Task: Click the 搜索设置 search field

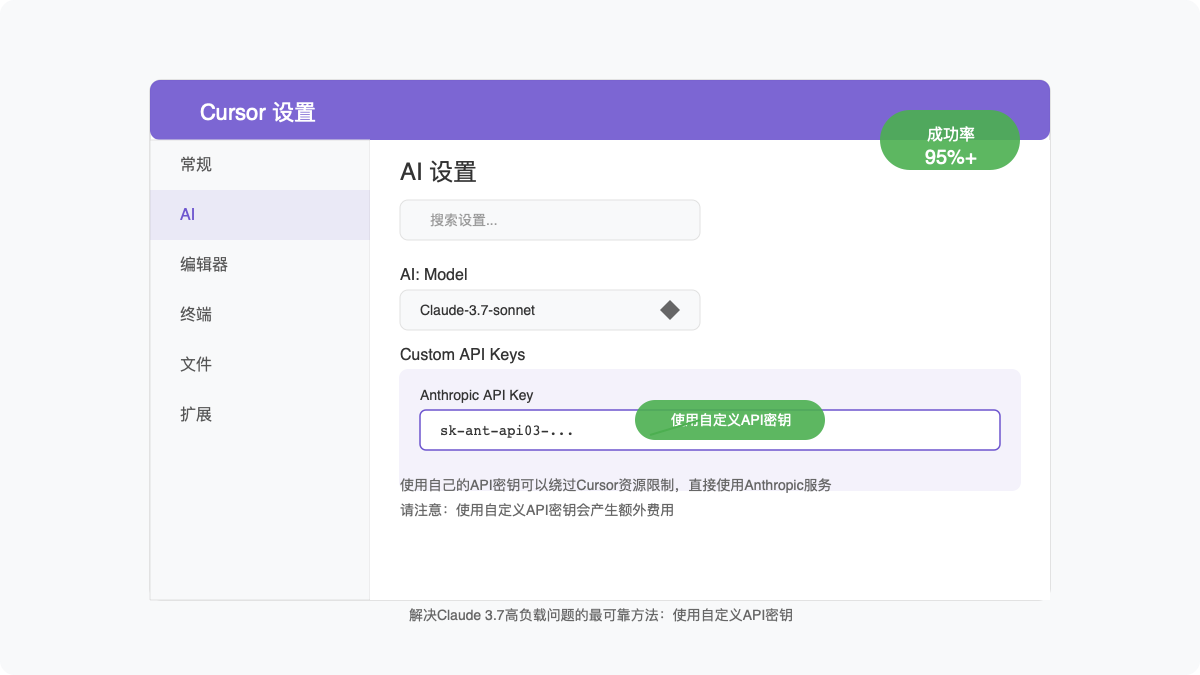Action: point(550,220)
